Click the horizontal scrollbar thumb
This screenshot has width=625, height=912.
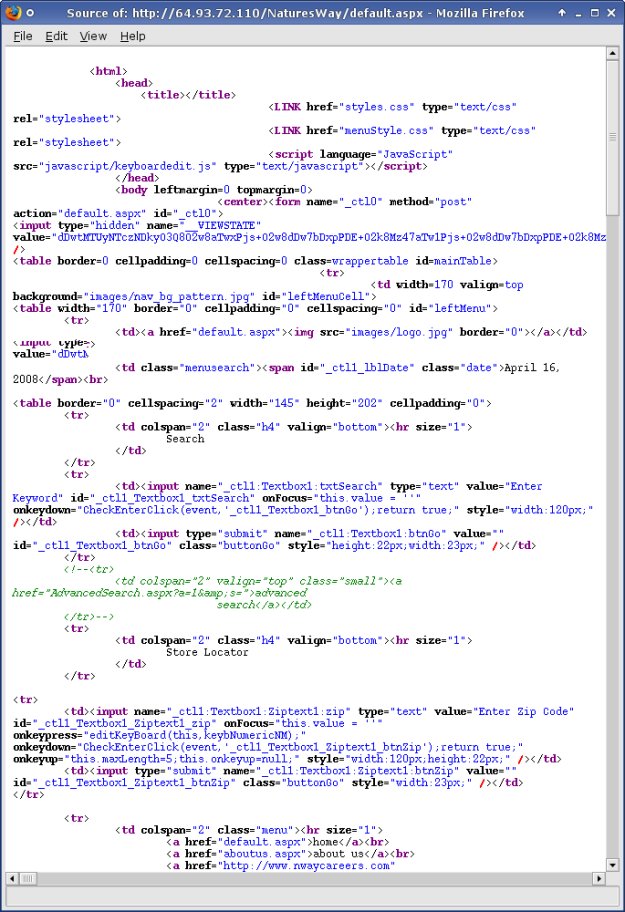pyautogui.click(x=28, y=878)
